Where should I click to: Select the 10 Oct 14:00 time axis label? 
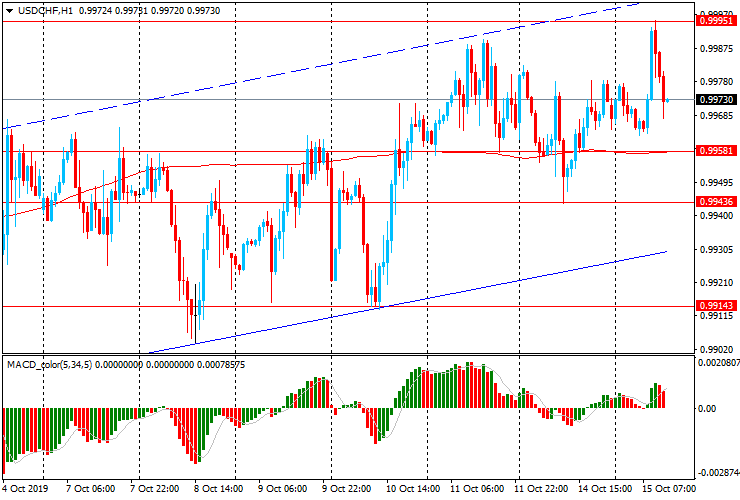tap(413, 488)
